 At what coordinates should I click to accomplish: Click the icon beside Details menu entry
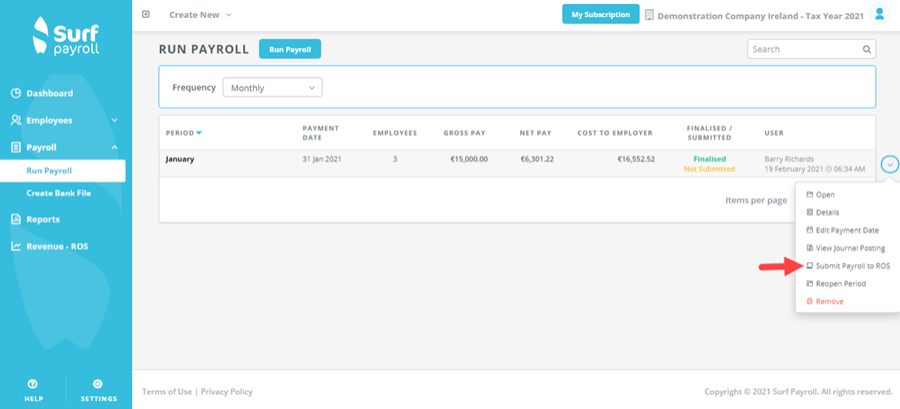coord(810,212)
